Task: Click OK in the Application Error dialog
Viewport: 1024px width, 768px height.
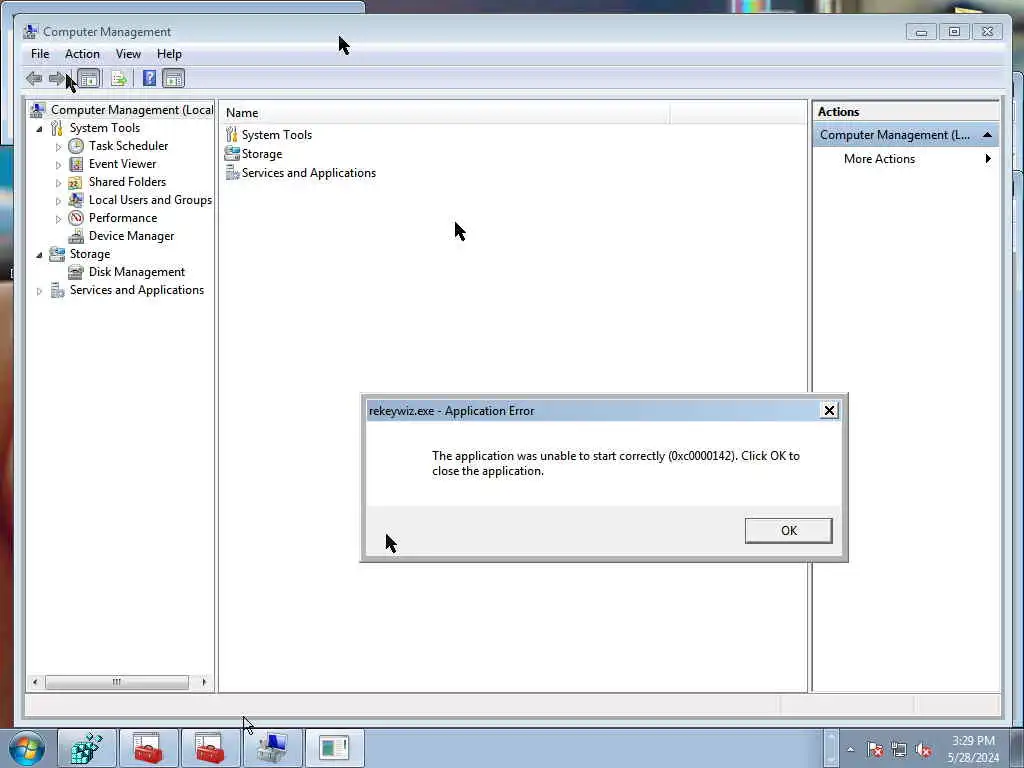Action: pyautogui.click(x=788, y=530)
